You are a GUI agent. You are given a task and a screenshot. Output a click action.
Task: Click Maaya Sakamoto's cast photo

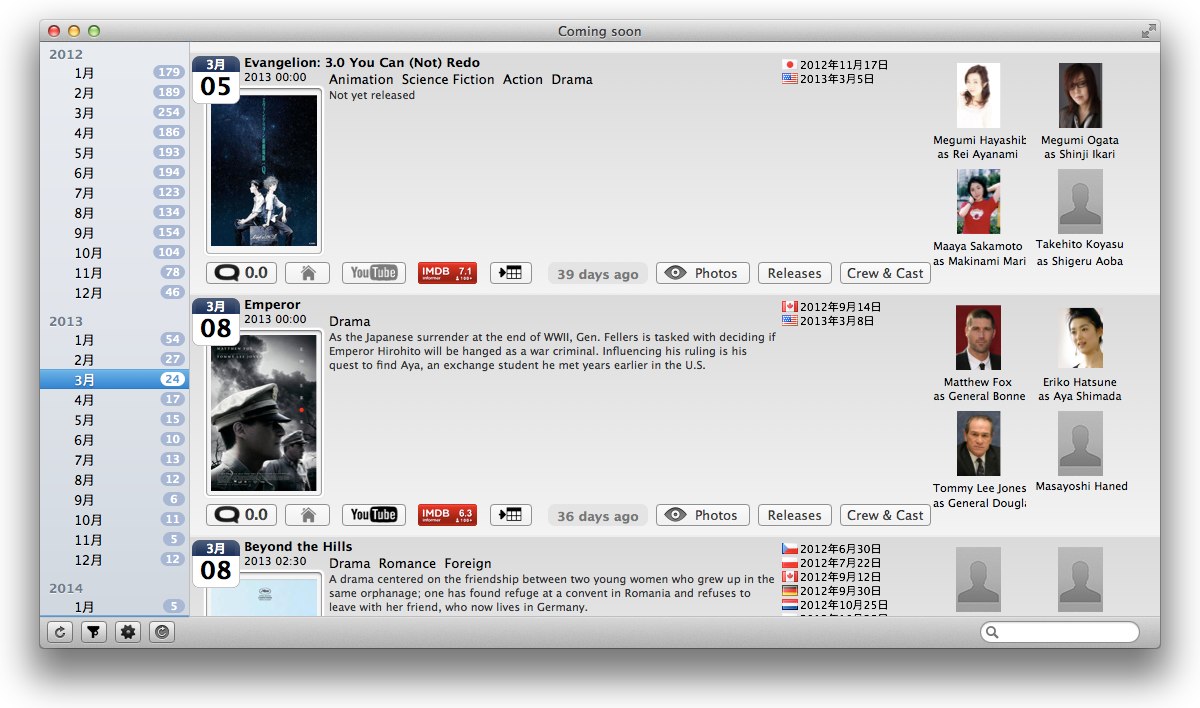pos(978,202)
